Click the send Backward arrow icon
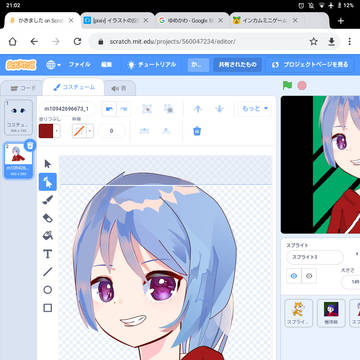The width and height of the screenshot is (360, 360). [x=219, y=109]
